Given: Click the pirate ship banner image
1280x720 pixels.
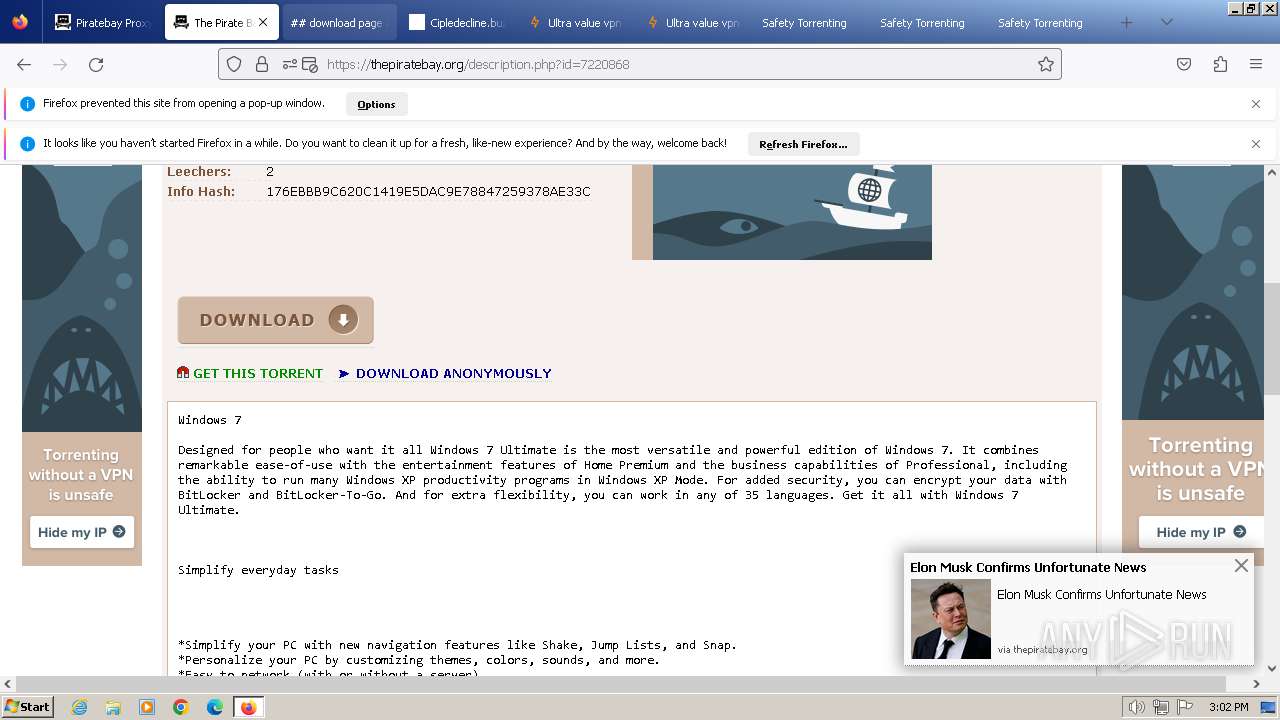Looking at the screenshot, I should click(x=782, y=212).
